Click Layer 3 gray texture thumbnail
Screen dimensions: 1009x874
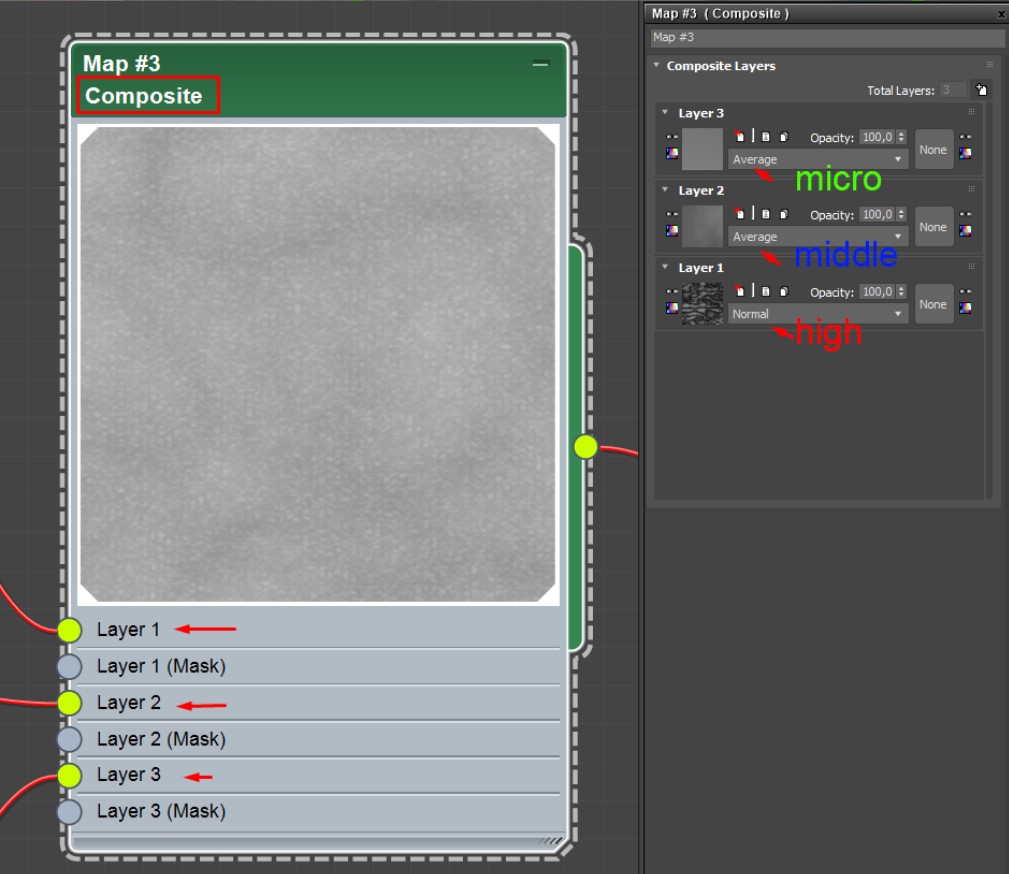tap(702, 149)
